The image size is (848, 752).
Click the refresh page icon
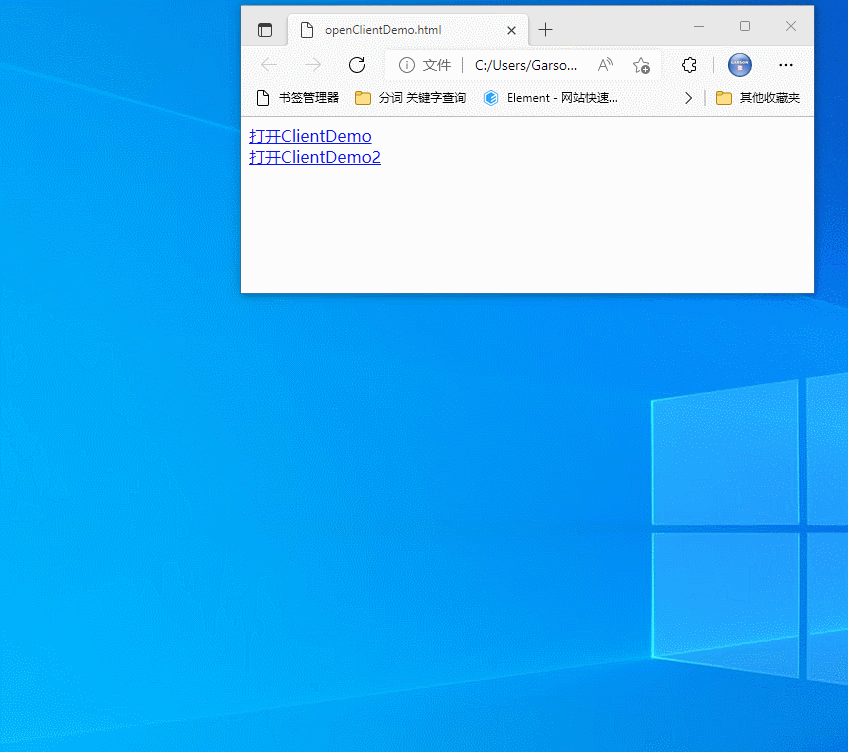click(357, 65)
